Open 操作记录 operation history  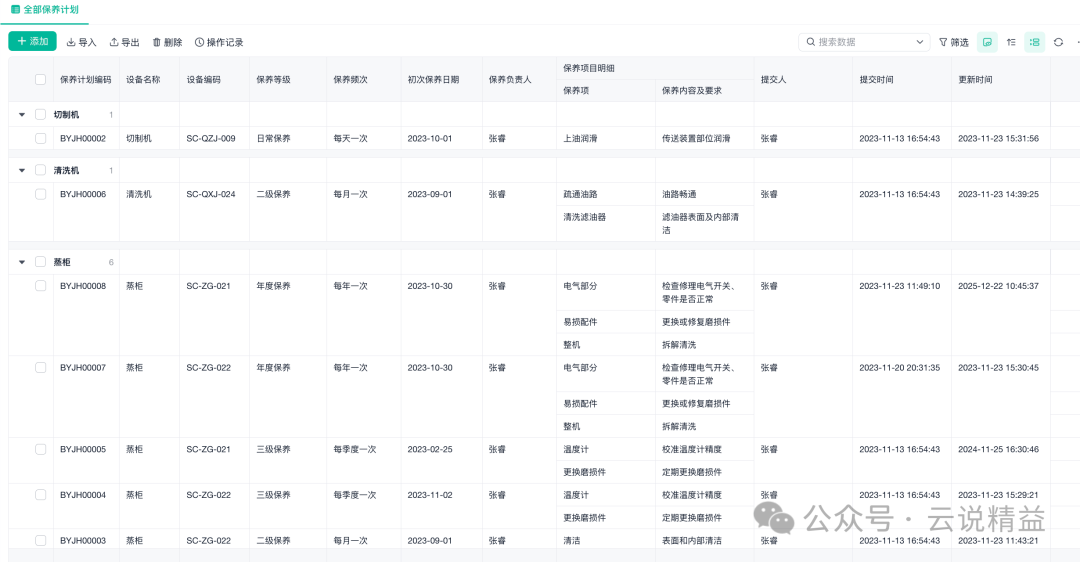point(219,42)
